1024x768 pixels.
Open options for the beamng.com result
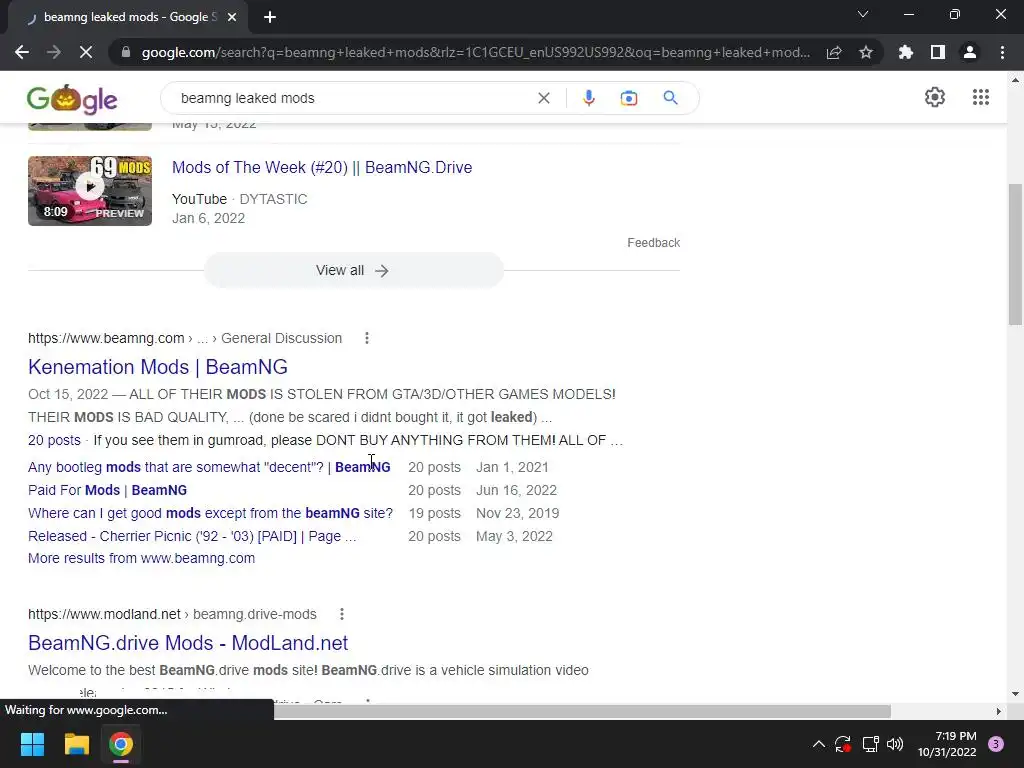pyautogui.click(x=367, y=338)
